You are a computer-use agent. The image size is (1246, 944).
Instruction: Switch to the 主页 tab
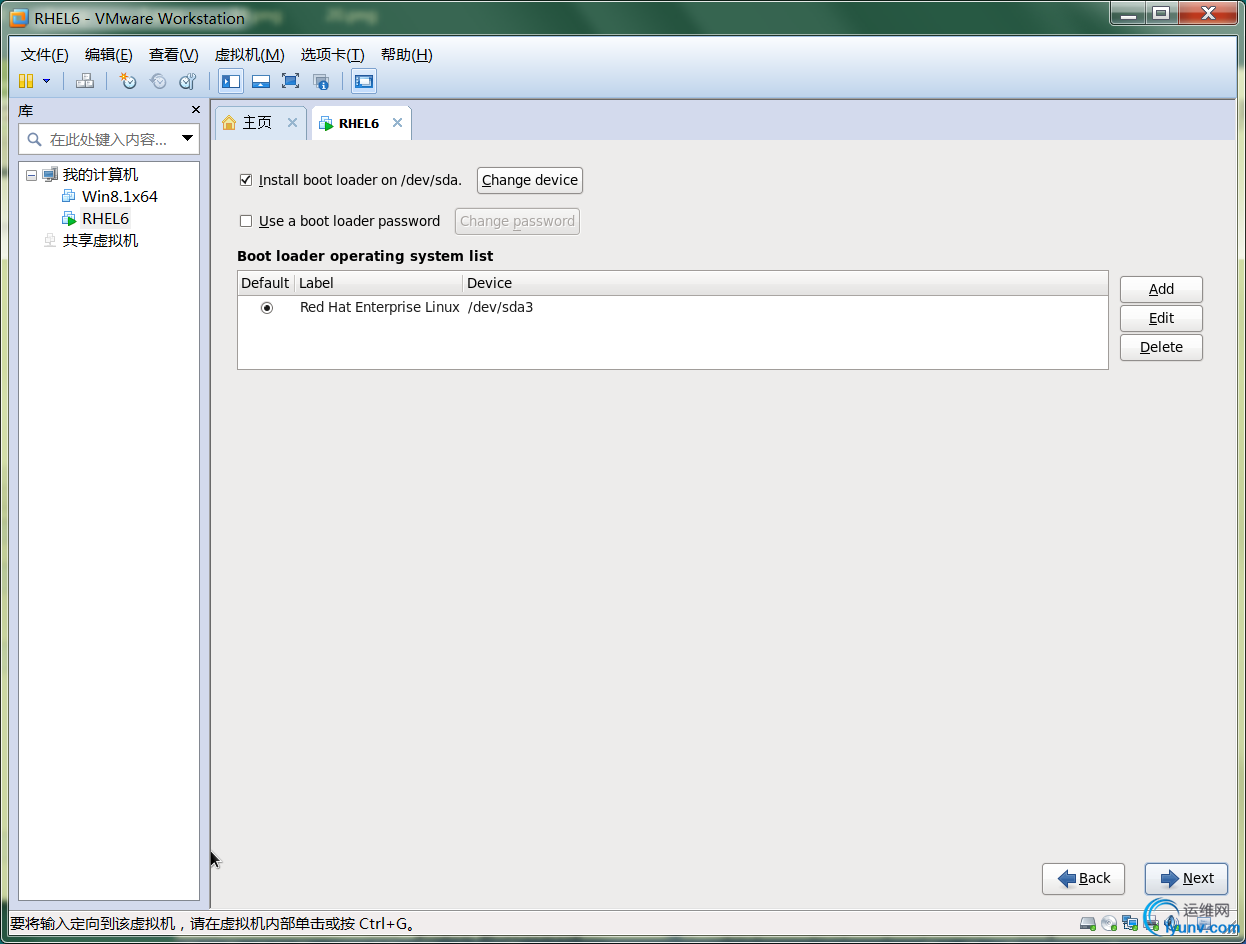tap(260, 123)
